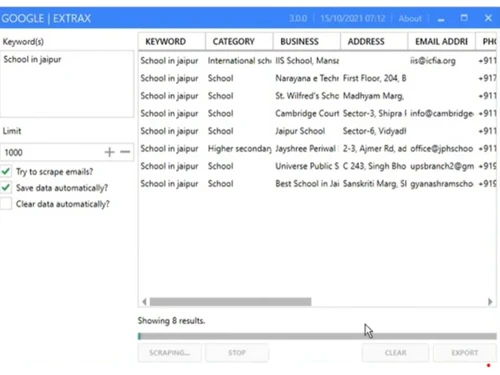The image size is (500, 375).
Task: Select the 'office@jphschoo' email cell
Action: 441,149
